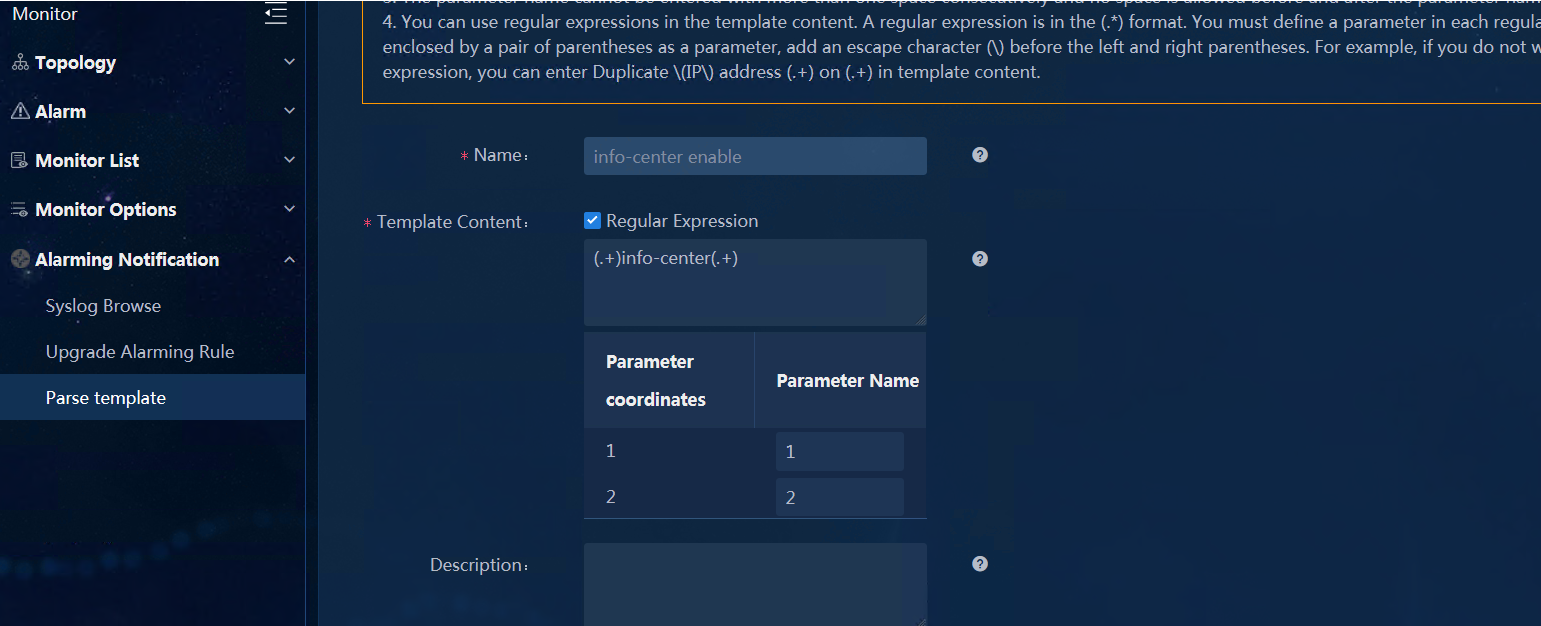Collapse Alarming Notification section chevron
This screenshot has width=1541, height=626.
click(290, 259)
